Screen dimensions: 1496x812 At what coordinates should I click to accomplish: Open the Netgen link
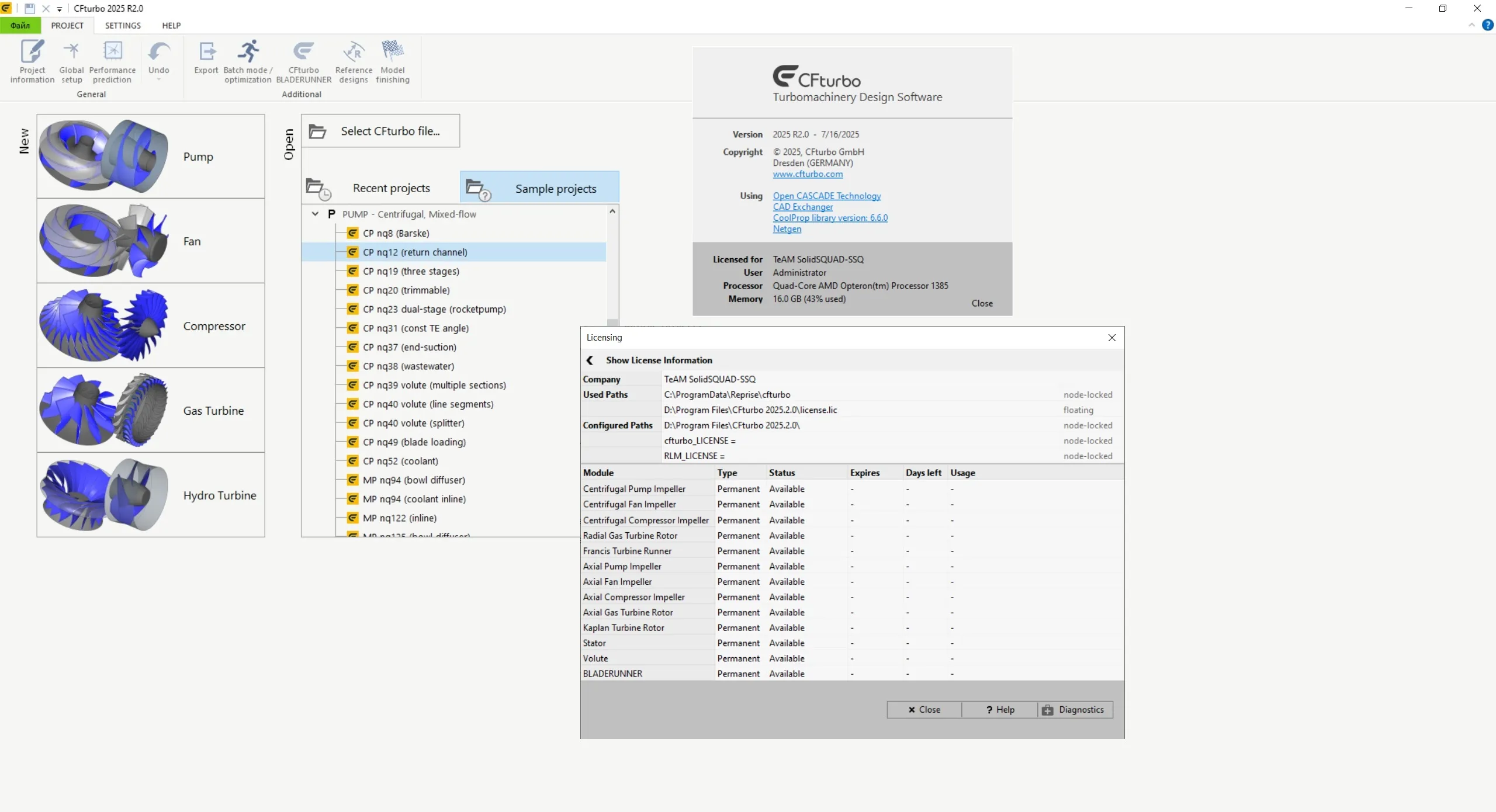pos(787,229)
